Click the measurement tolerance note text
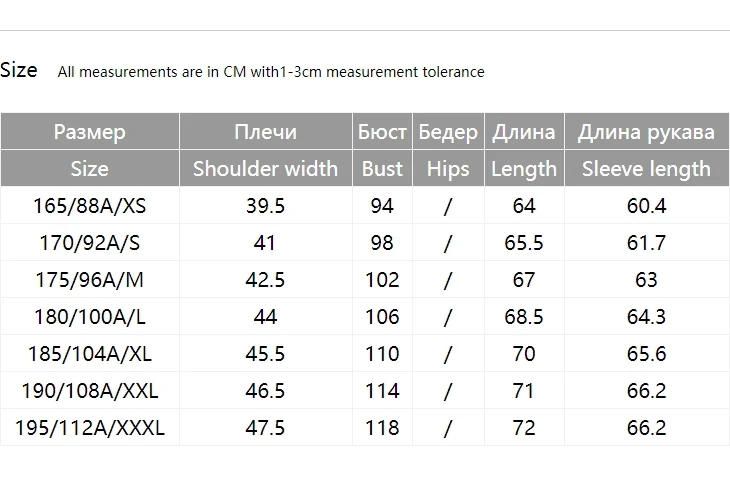The image size is (730, 488). pyautogui.click(x=271, y=72)
